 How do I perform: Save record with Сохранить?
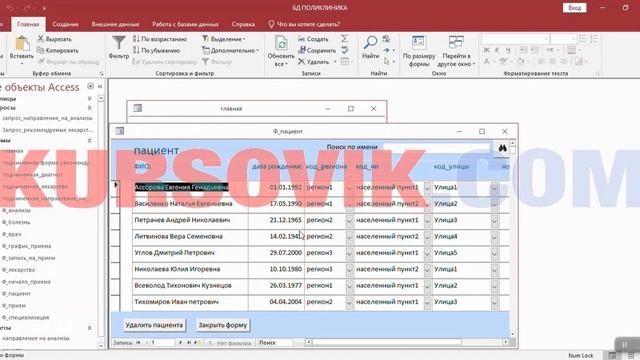[x=317, y=50]
